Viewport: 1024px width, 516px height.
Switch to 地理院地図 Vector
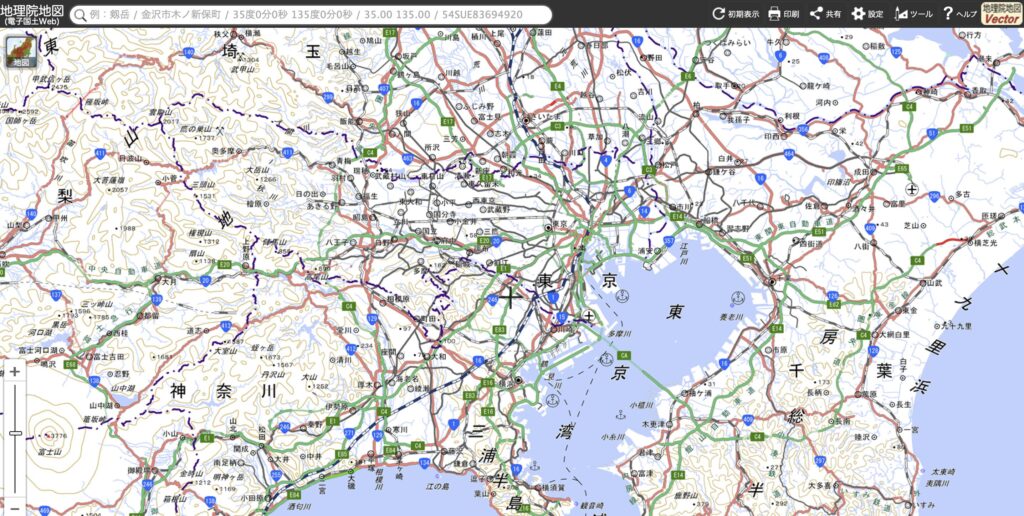coord(1001,13)
